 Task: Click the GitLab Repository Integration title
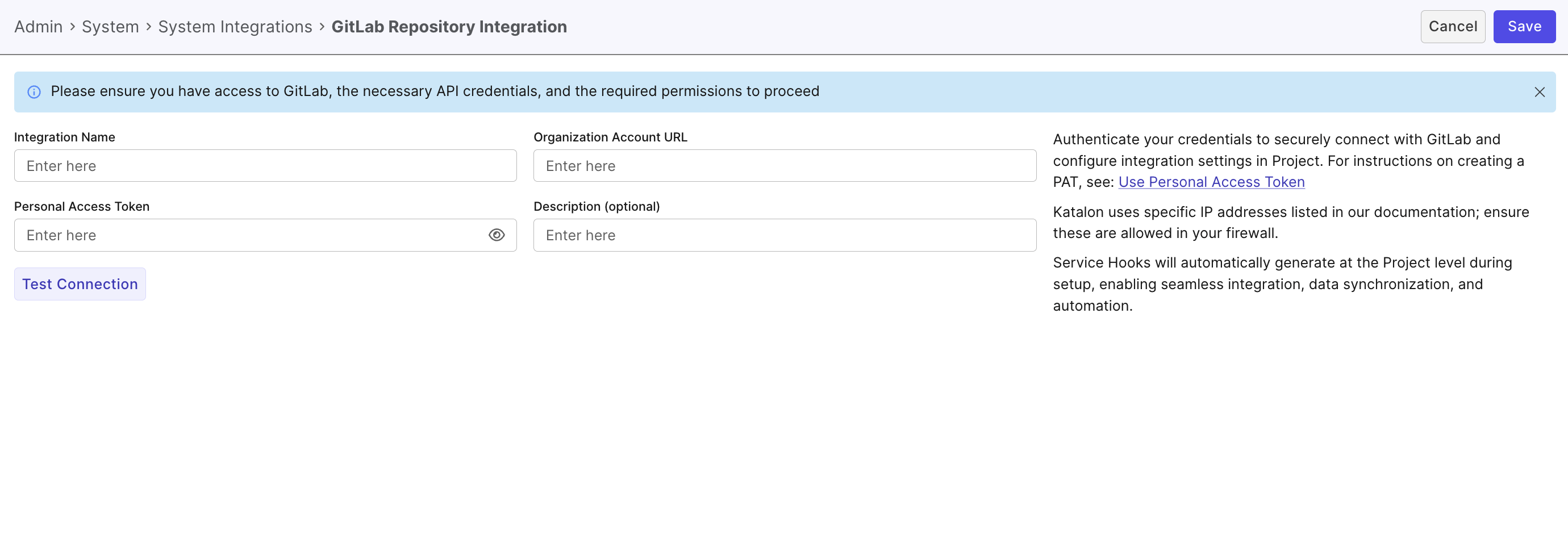pos(449,27)
